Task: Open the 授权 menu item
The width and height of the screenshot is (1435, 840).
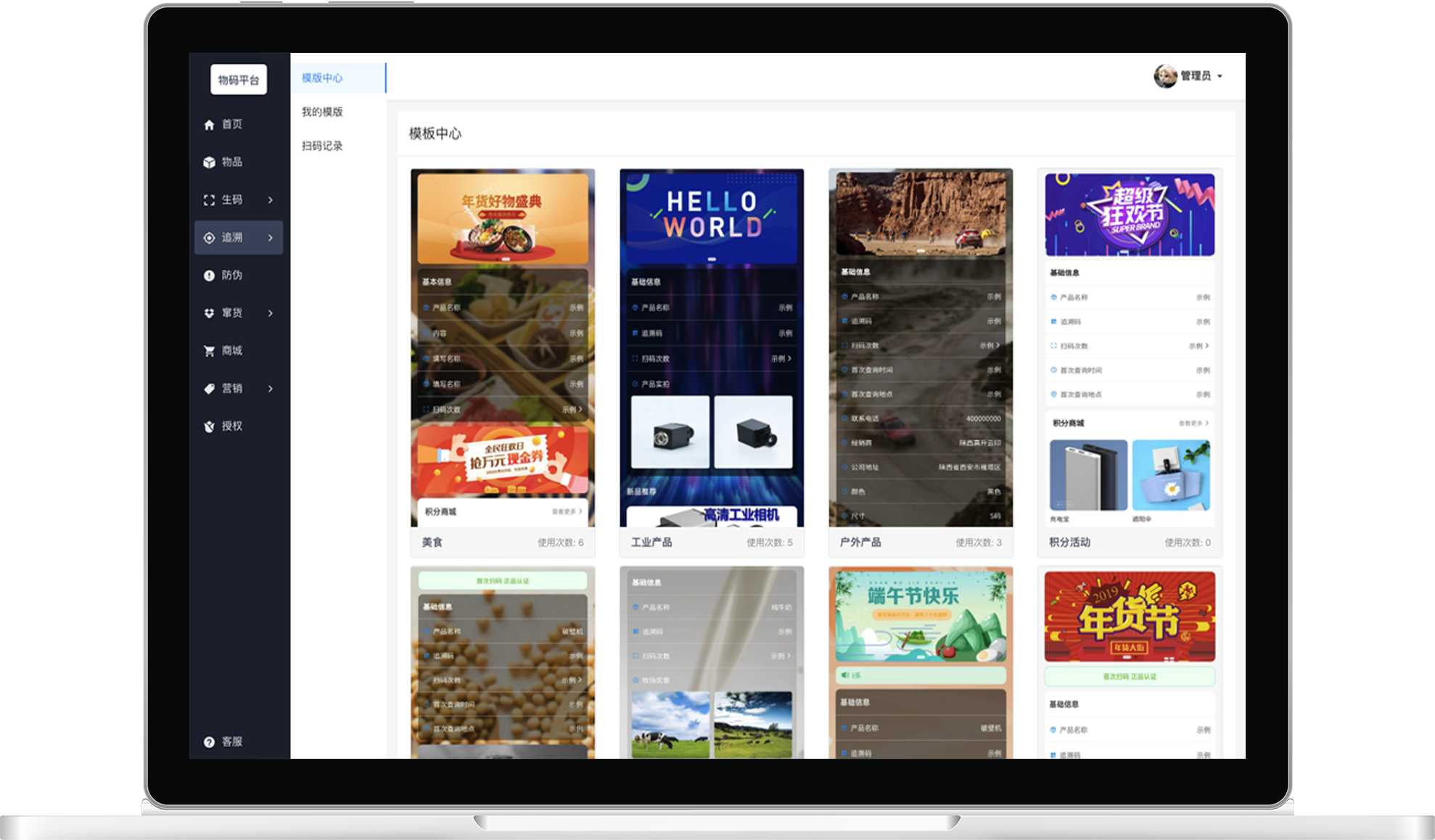Action: [x=239, y=427]
